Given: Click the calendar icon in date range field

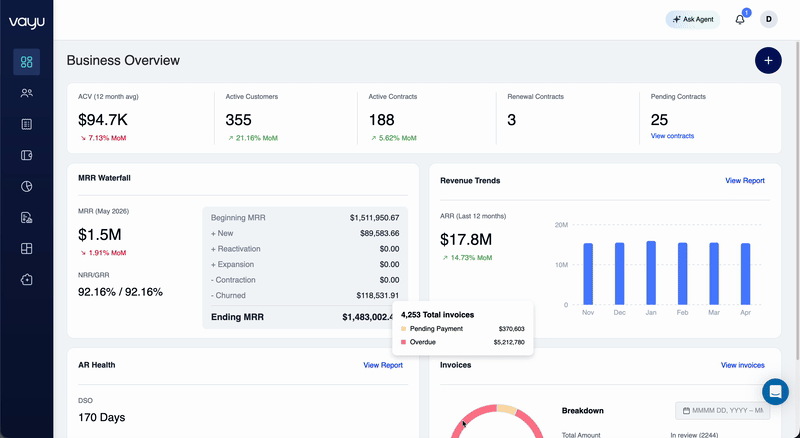Looking at the screenshot, I should coord(686,410).
